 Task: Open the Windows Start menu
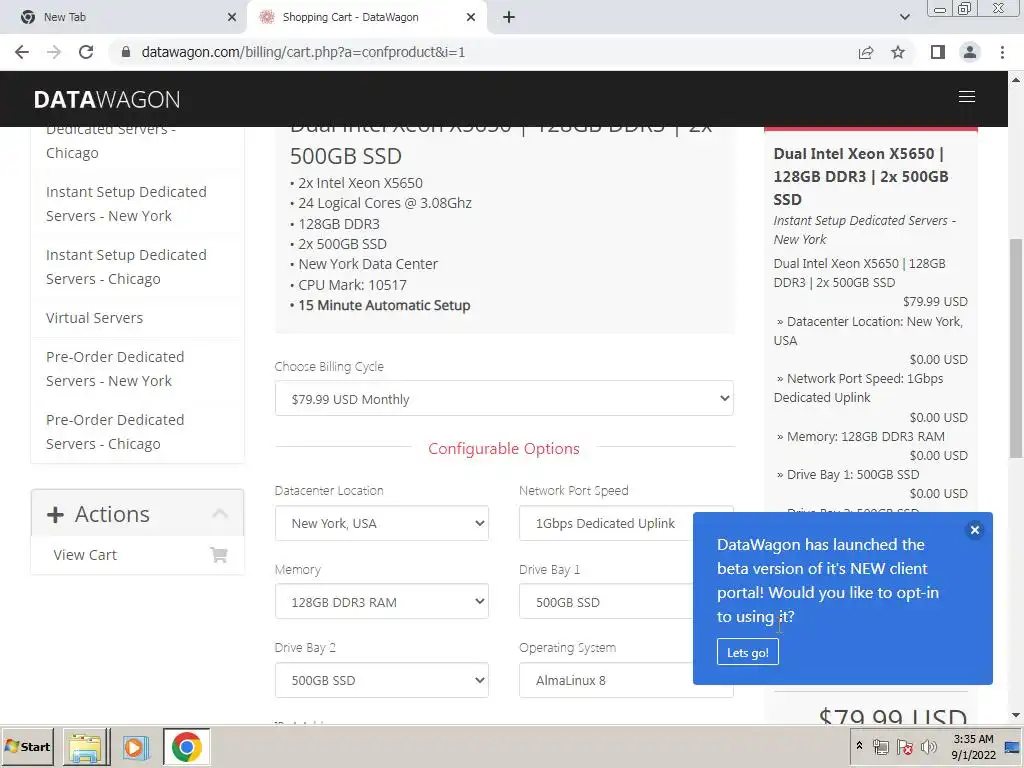click(x=27, y=746)
